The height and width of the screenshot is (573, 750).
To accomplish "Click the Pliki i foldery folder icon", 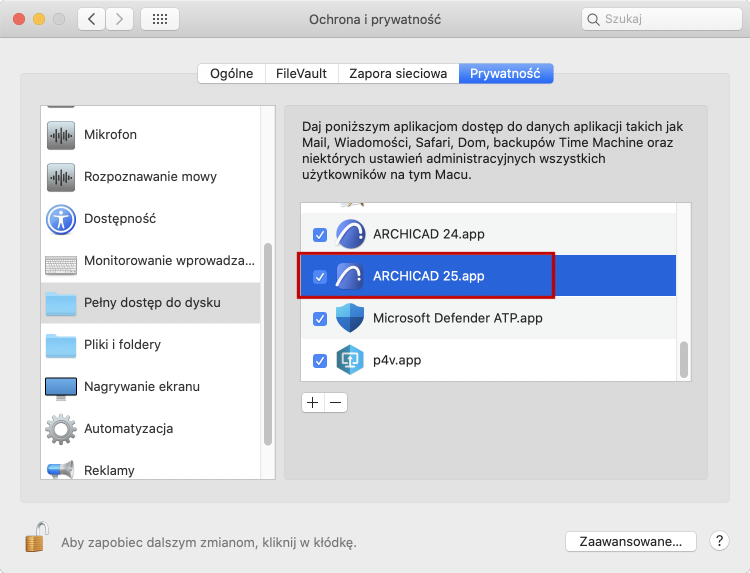I will click(x=61, y=346).
